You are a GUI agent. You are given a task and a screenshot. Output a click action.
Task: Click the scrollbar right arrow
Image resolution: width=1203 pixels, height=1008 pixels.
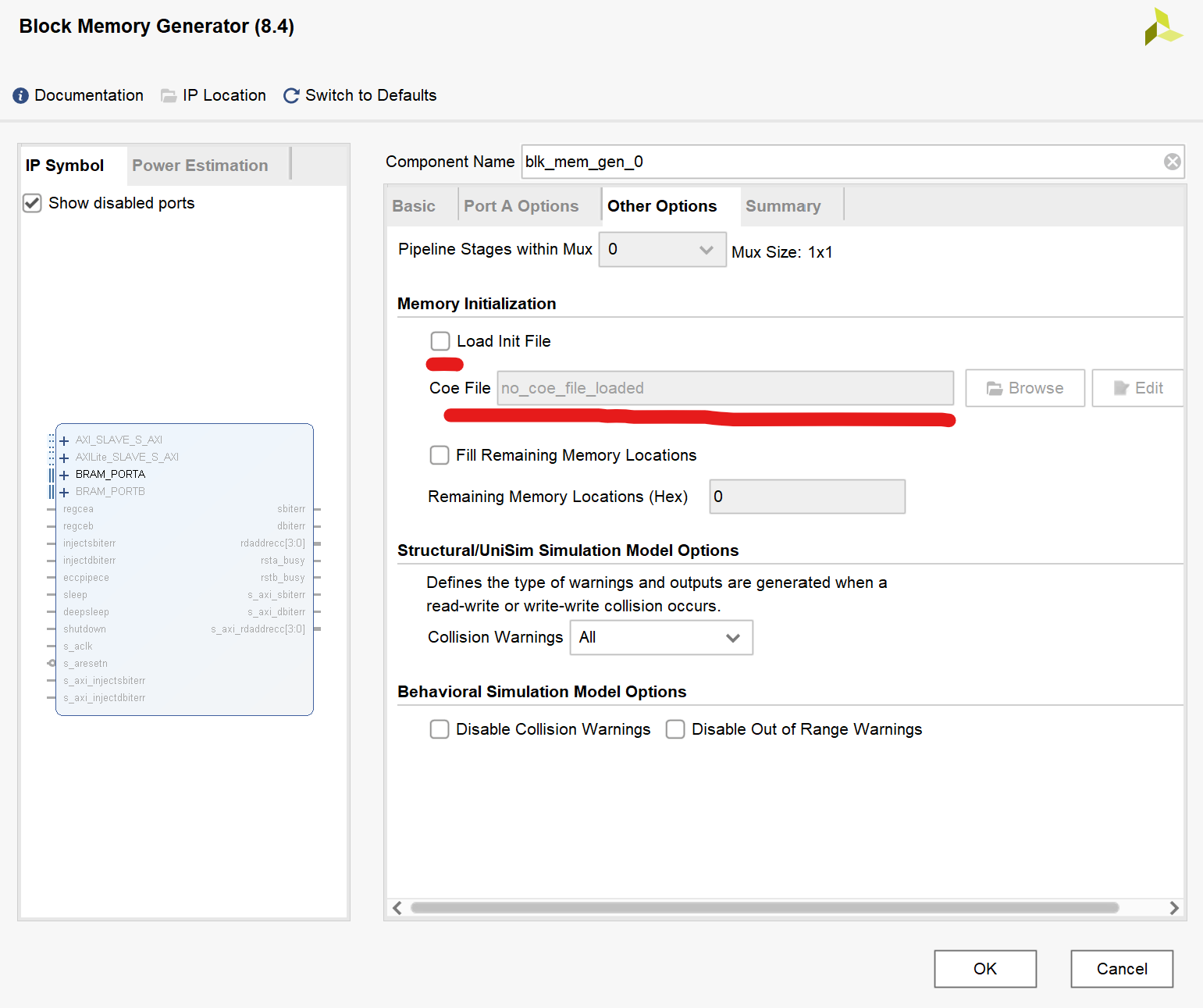pos(1173,908)
